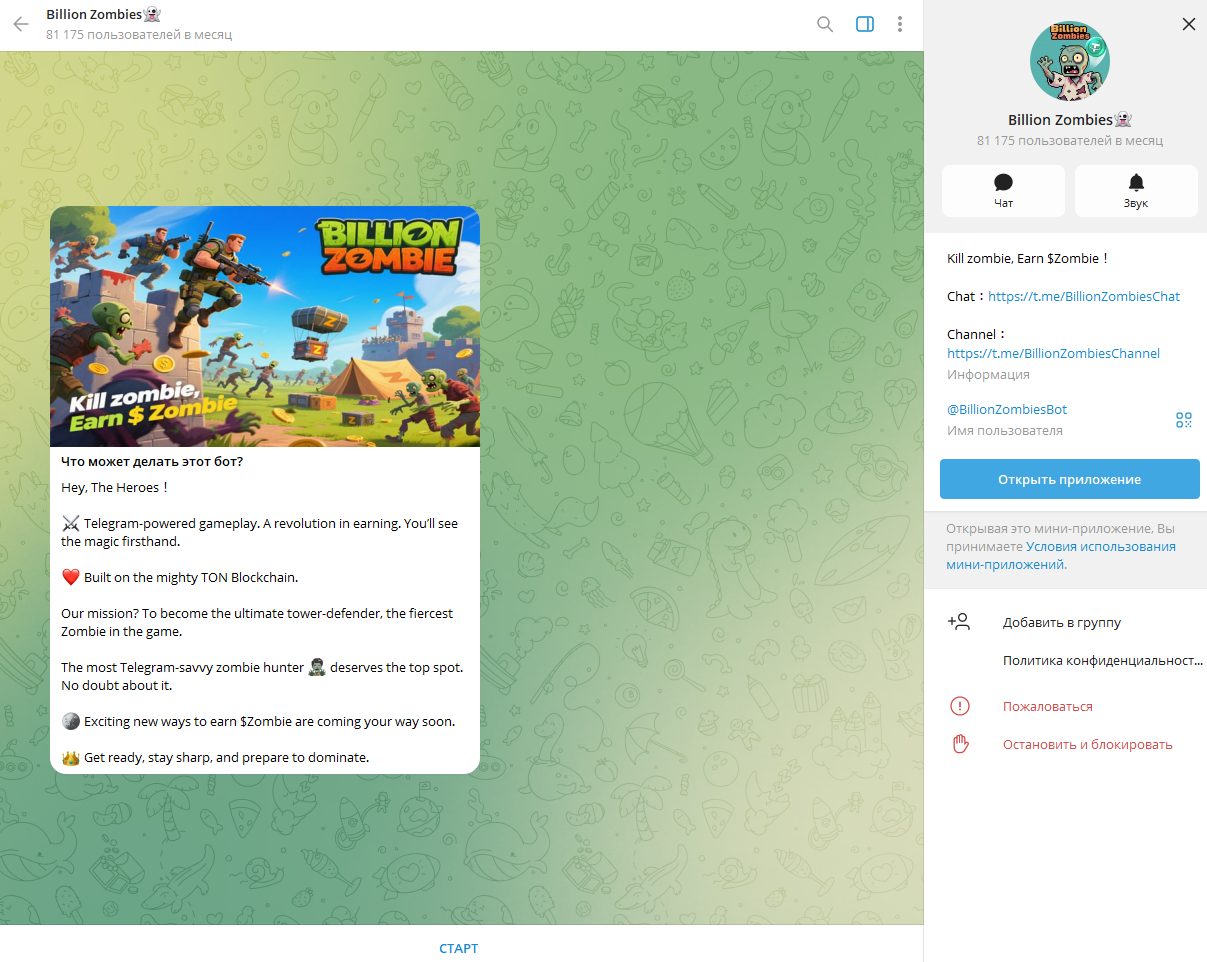Click the Billion Zombies profile avatar
This screenshot has width=1207, height=962.
pyautogui.click(x=1069, y=60)
